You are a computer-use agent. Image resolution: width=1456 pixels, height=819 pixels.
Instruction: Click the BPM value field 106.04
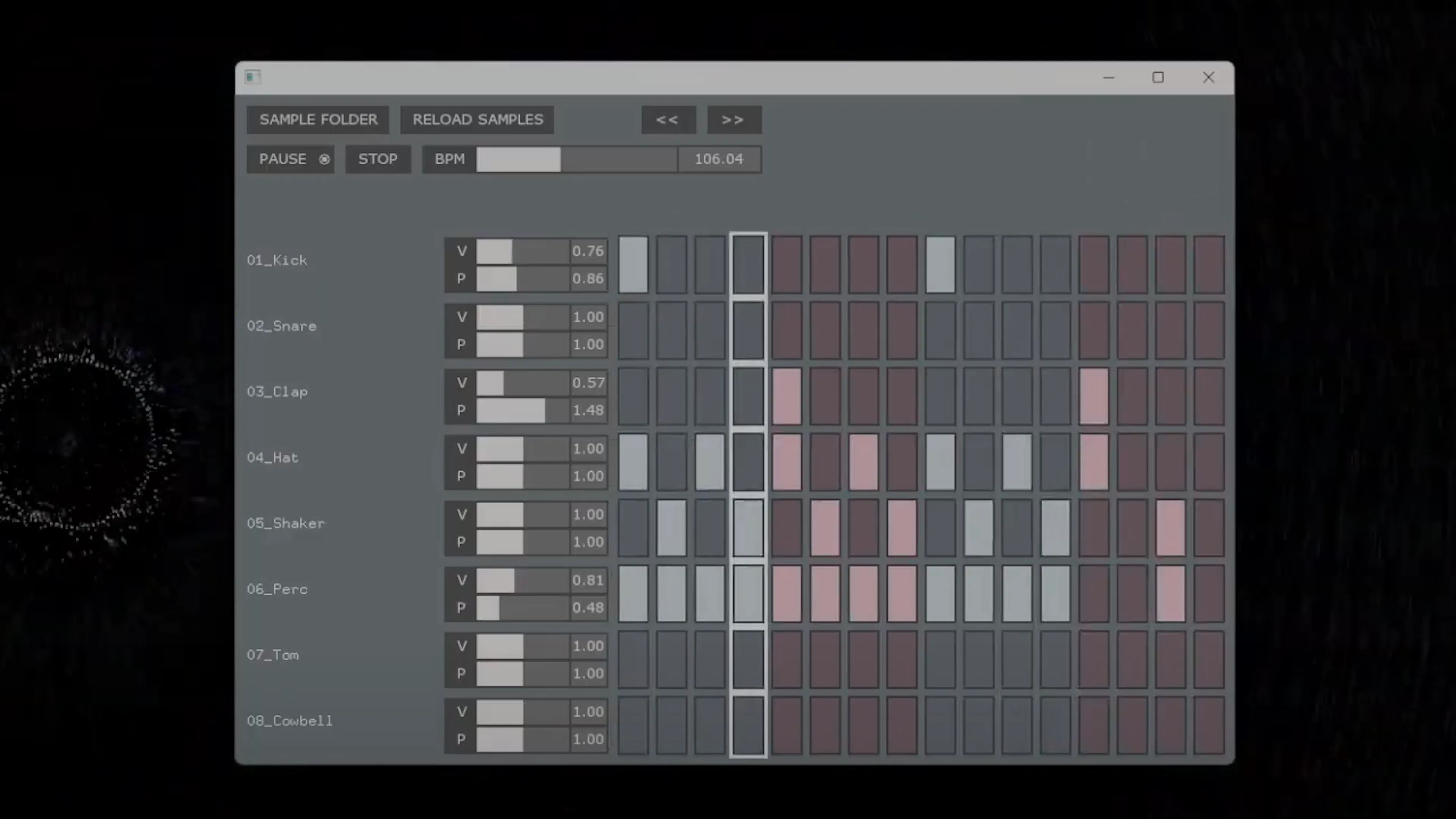coord(719,159)
